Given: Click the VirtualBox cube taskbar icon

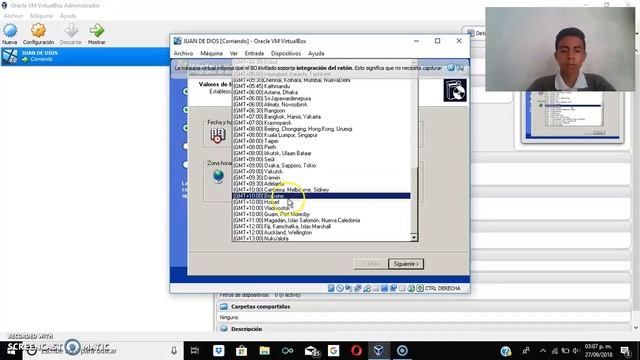Looking at the screenshot, I should click(379, 351).
